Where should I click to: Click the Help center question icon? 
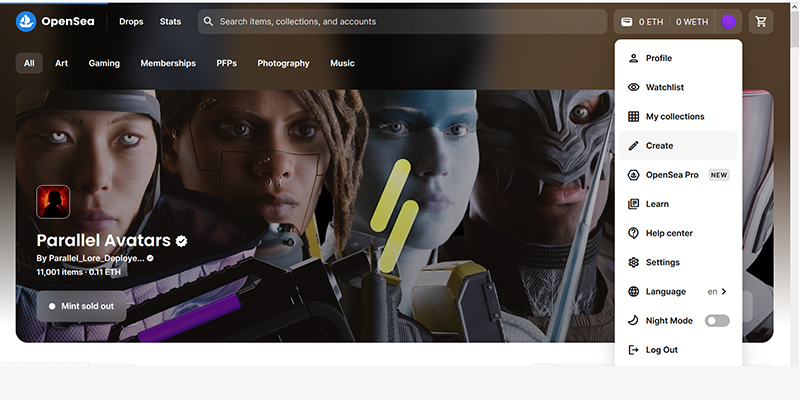(633, 233)
